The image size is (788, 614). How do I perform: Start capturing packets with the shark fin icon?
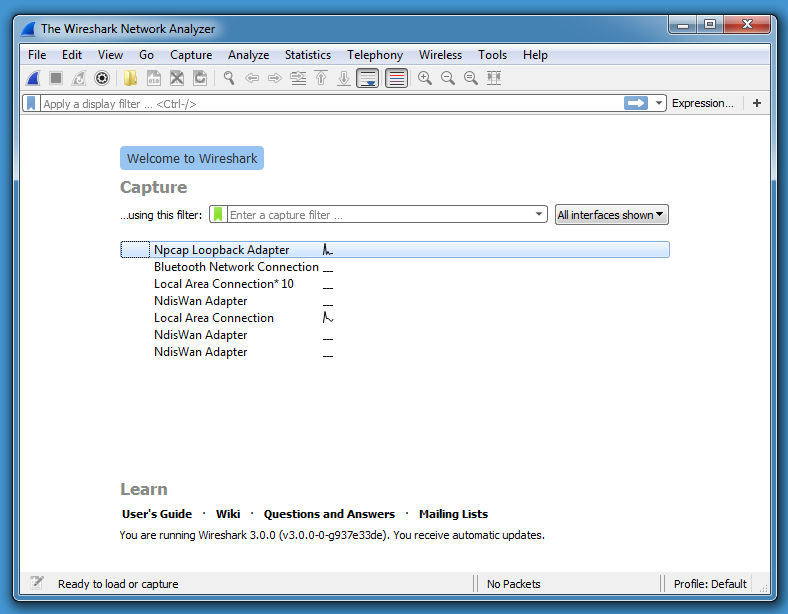tap(32, 78)
